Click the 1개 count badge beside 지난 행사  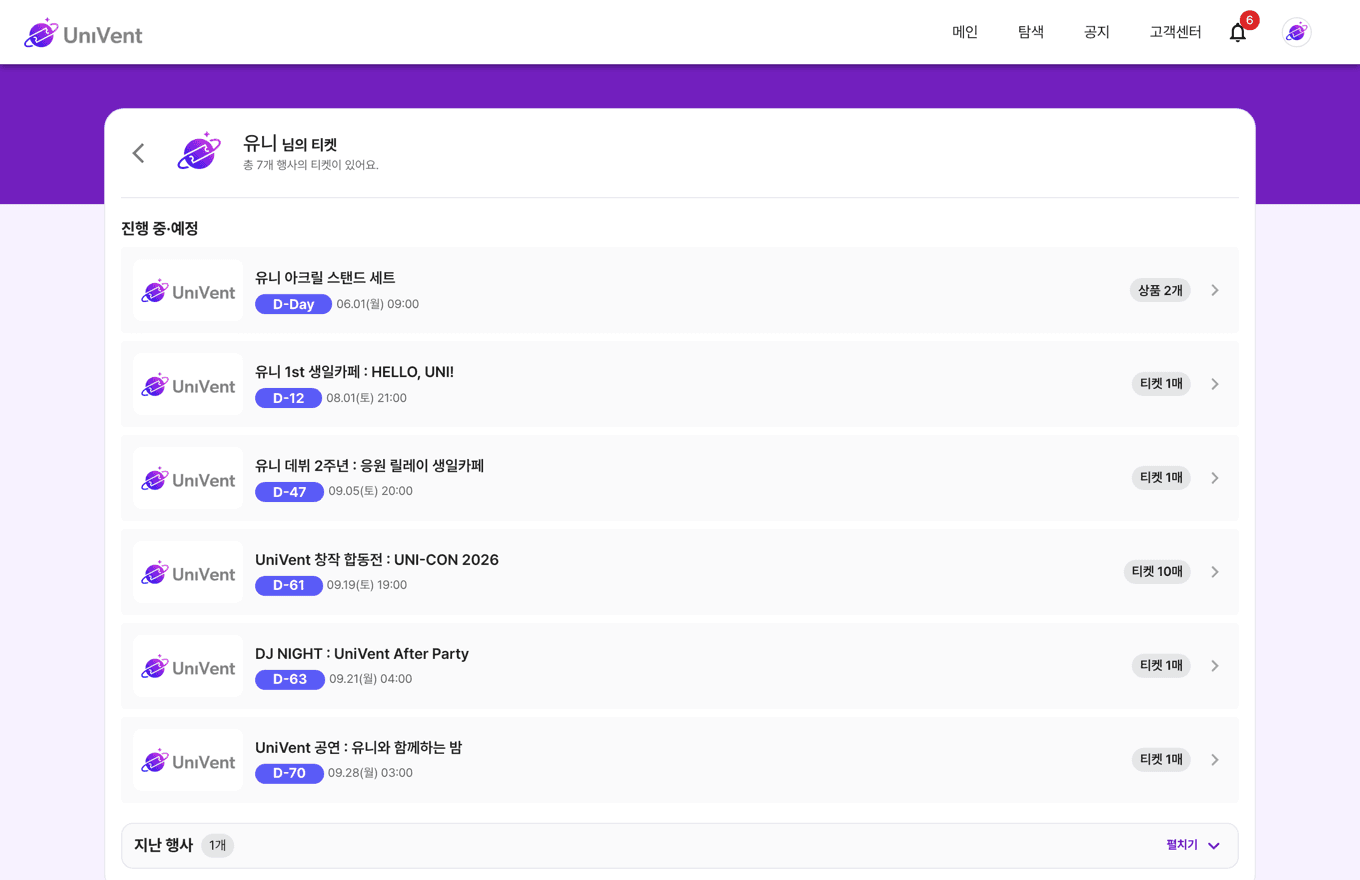click(217, 846)
